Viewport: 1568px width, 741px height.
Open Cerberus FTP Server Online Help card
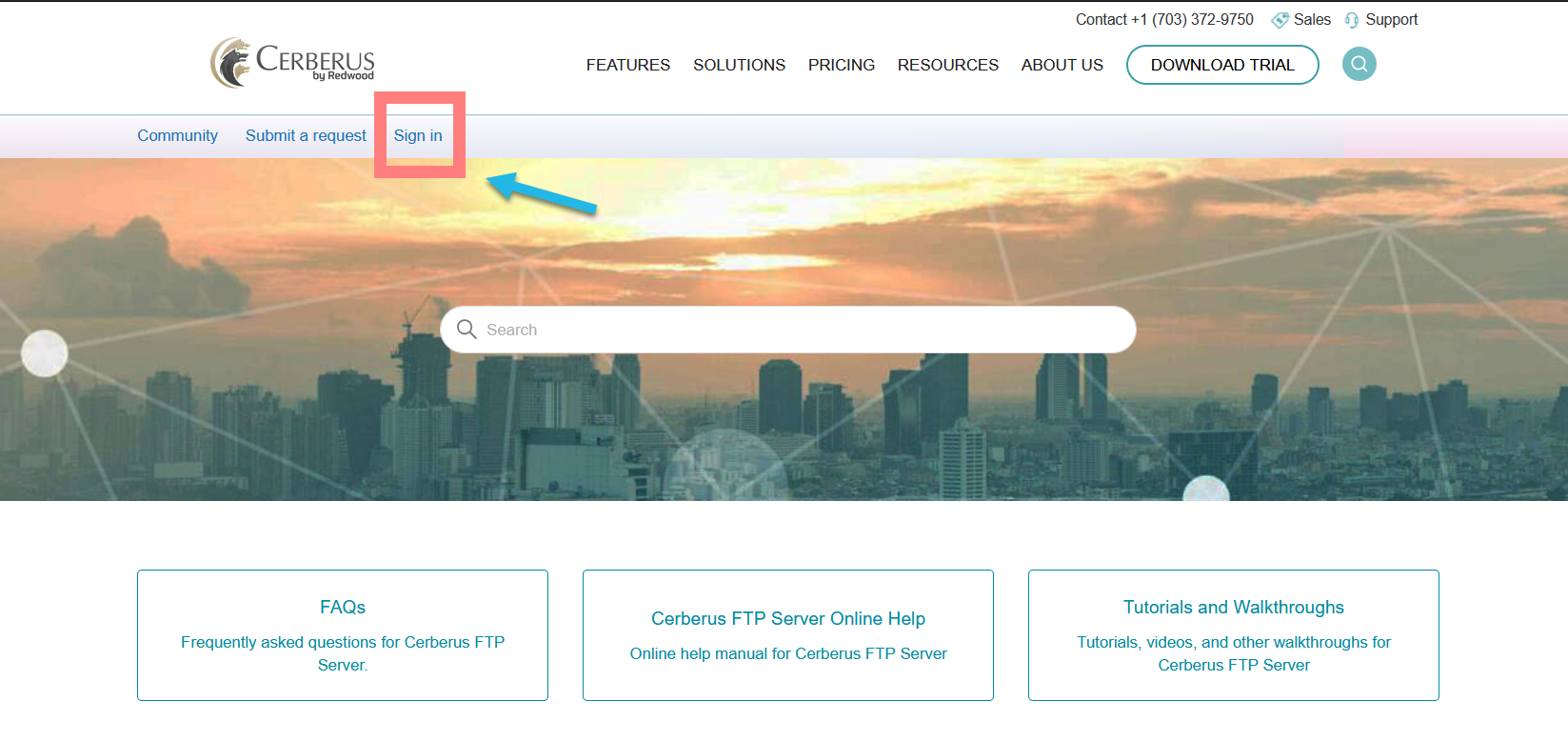tap(788, 635)
